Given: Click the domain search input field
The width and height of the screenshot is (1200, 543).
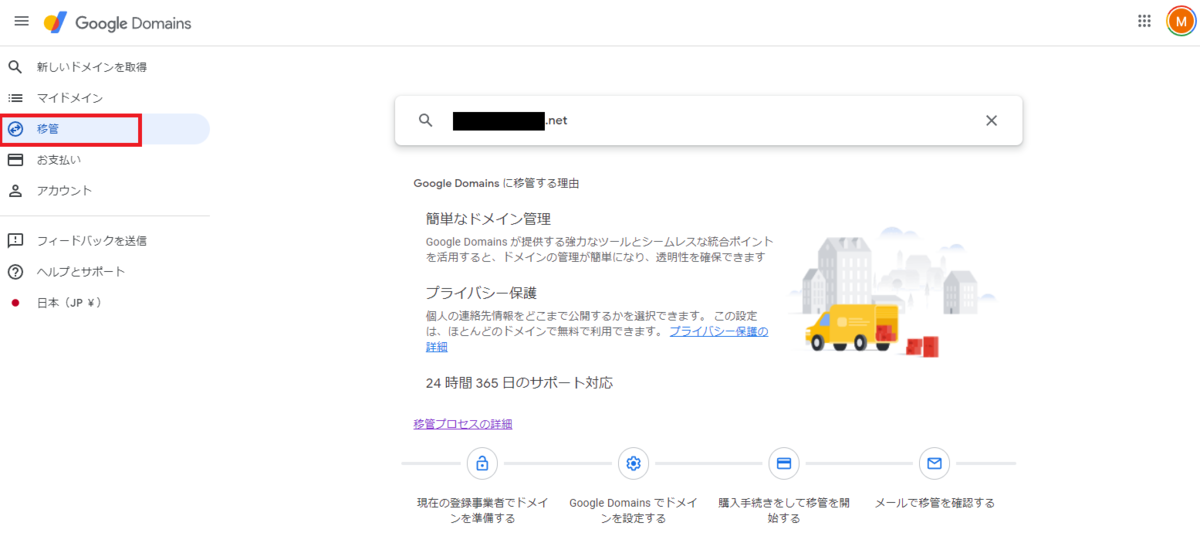Looking at the screenshot, I should [x=708, y=120].
